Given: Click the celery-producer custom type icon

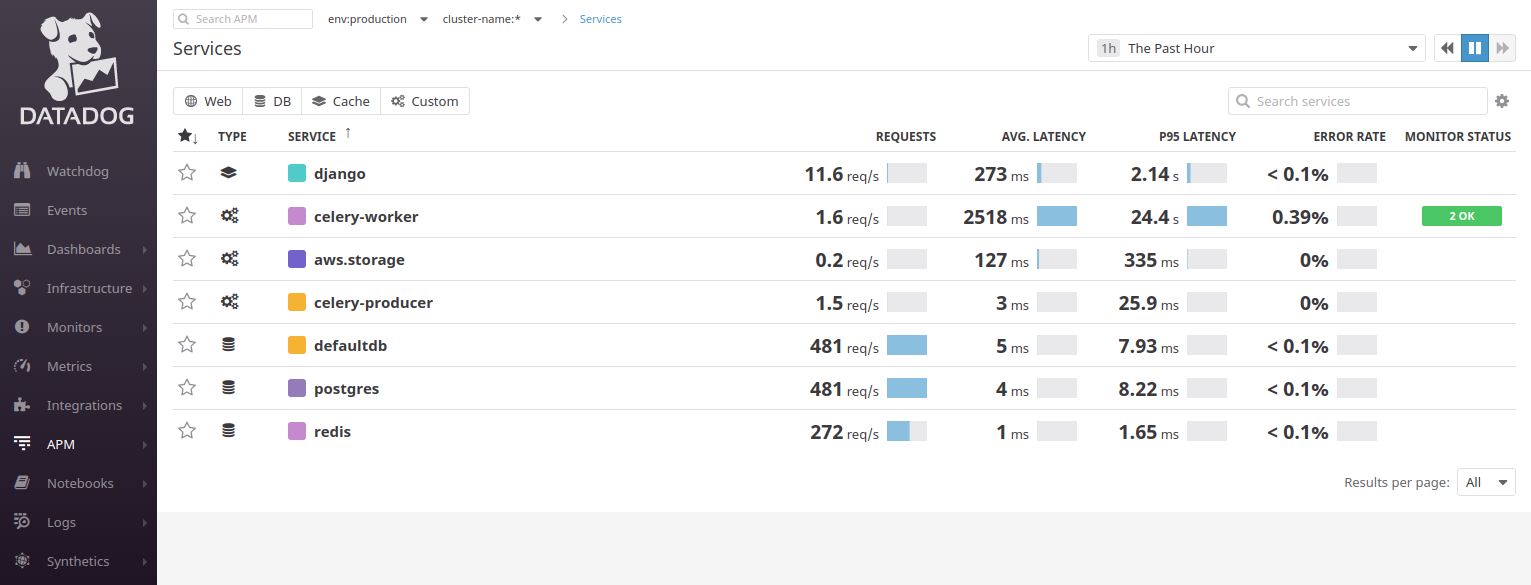Looking at the screenshot, I should [229, 302].
